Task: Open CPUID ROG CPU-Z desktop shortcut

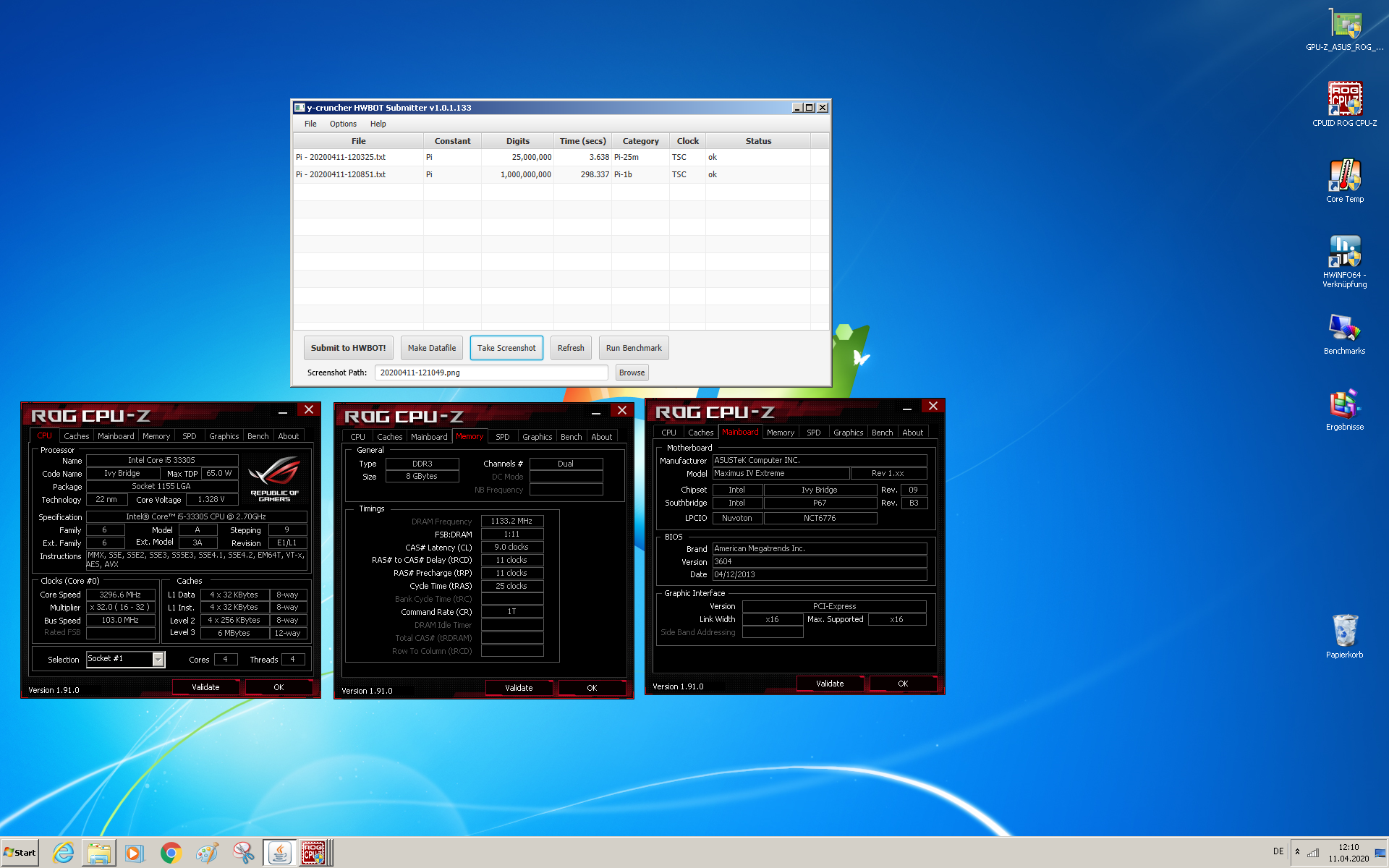Action: pyautogui.click(x=1345, y=105)
